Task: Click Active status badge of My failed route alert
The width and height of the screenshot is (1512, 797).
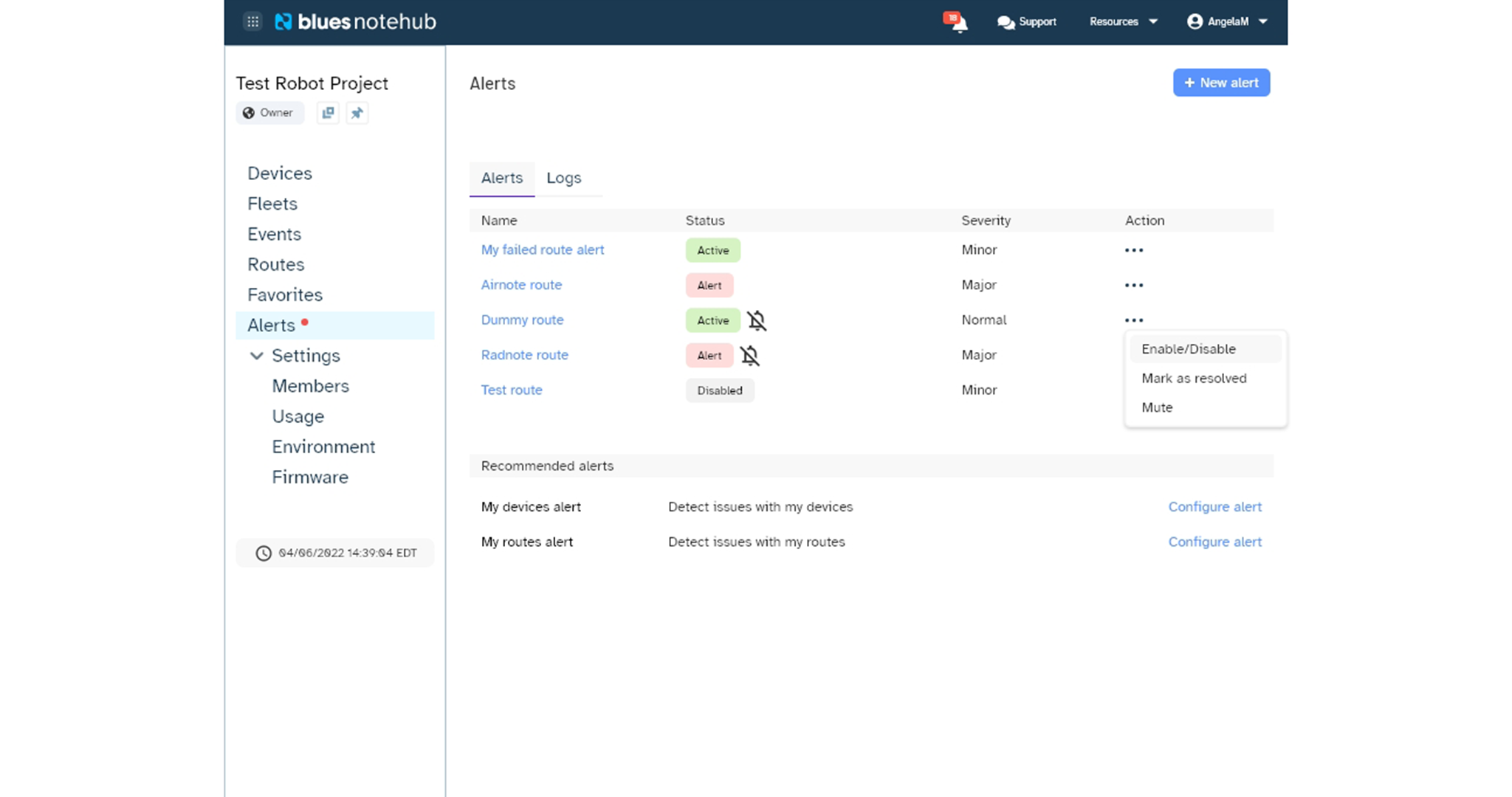Action: (x=713, y=250)
